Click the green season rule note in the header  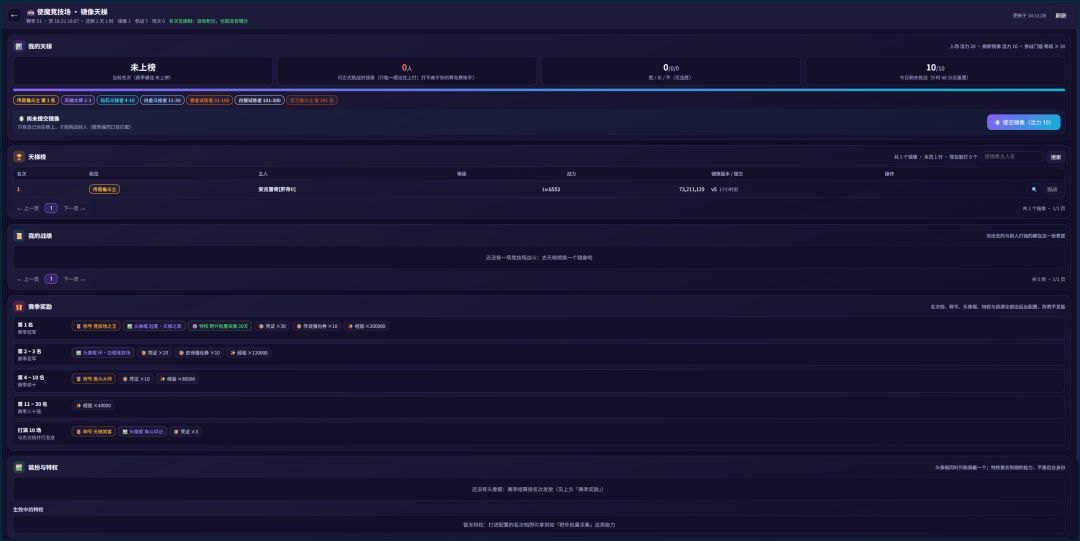pyautogui.click(x=208, y=21)
